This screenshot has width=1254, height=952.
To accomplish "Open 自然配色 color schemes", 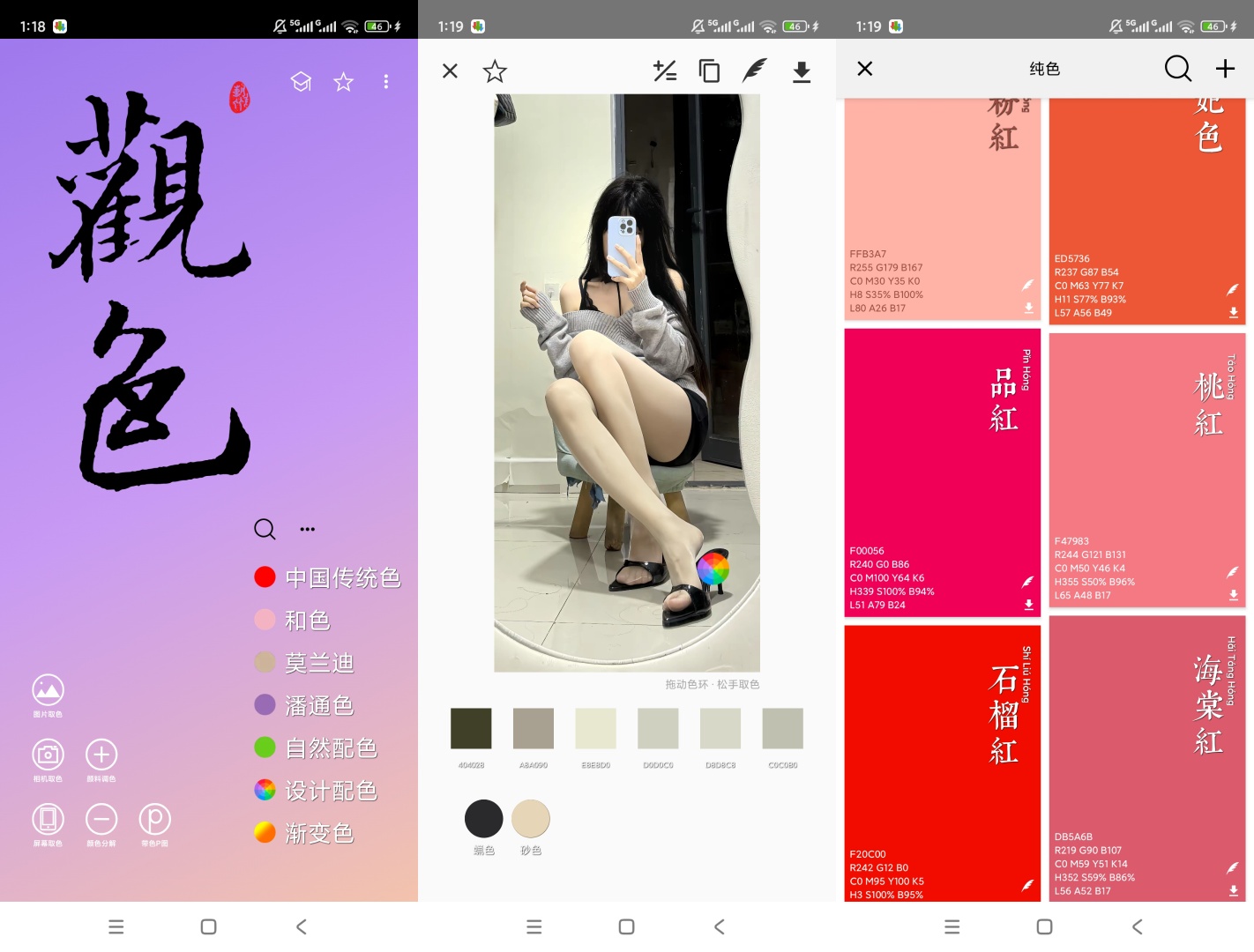I will point(316,747).
